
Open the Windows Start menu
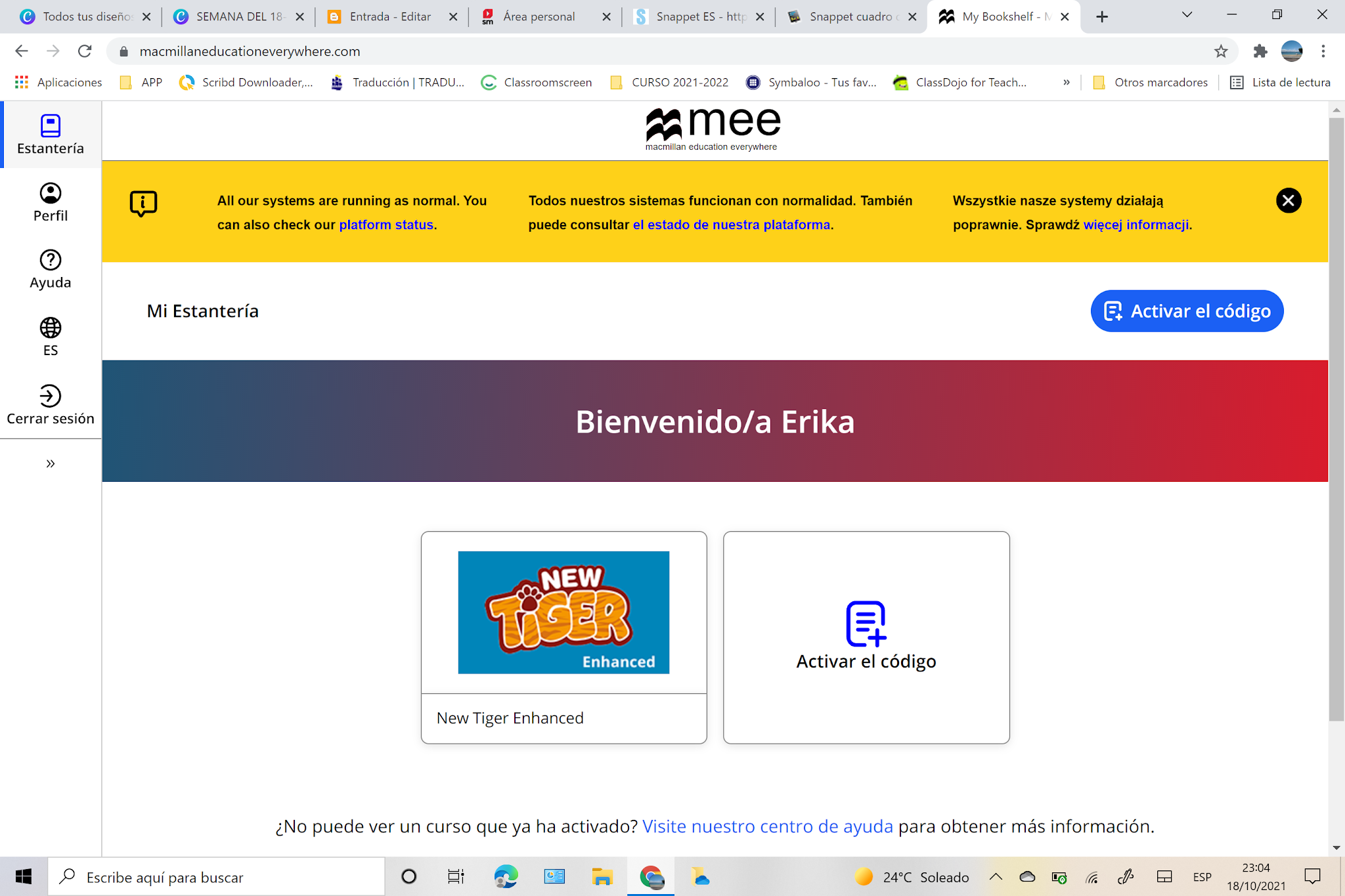[24, 877]
